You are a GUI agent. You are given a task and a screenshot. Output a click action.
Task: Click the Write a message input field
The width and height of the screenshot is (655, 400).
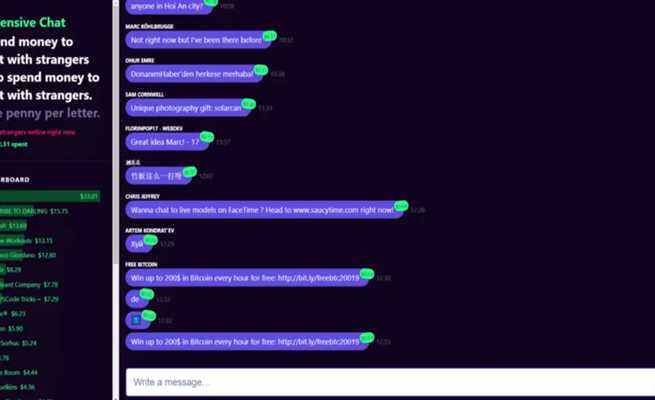(391, 382)
